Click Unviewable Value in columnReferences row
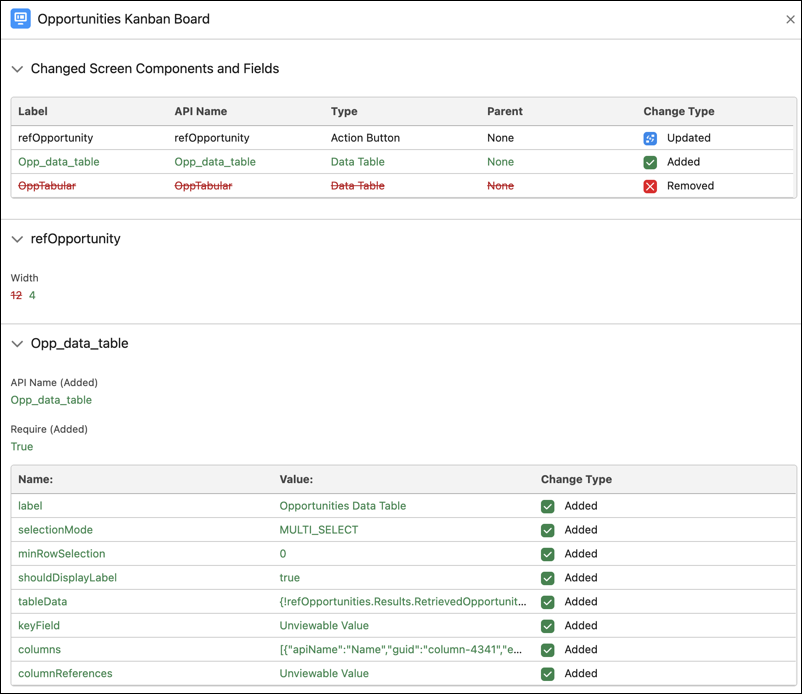802x694 pixels. (324, 674)
